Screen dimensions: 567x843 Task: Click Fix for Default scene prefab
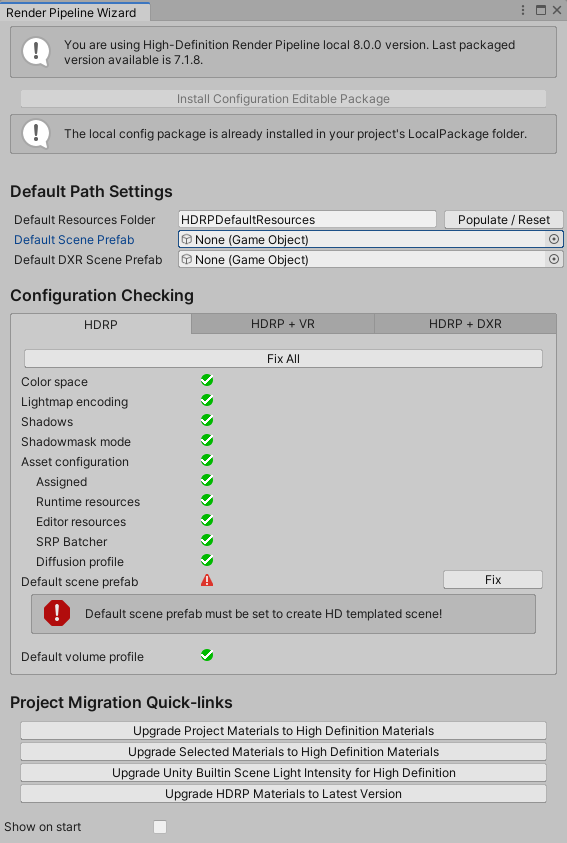point(493,580)
